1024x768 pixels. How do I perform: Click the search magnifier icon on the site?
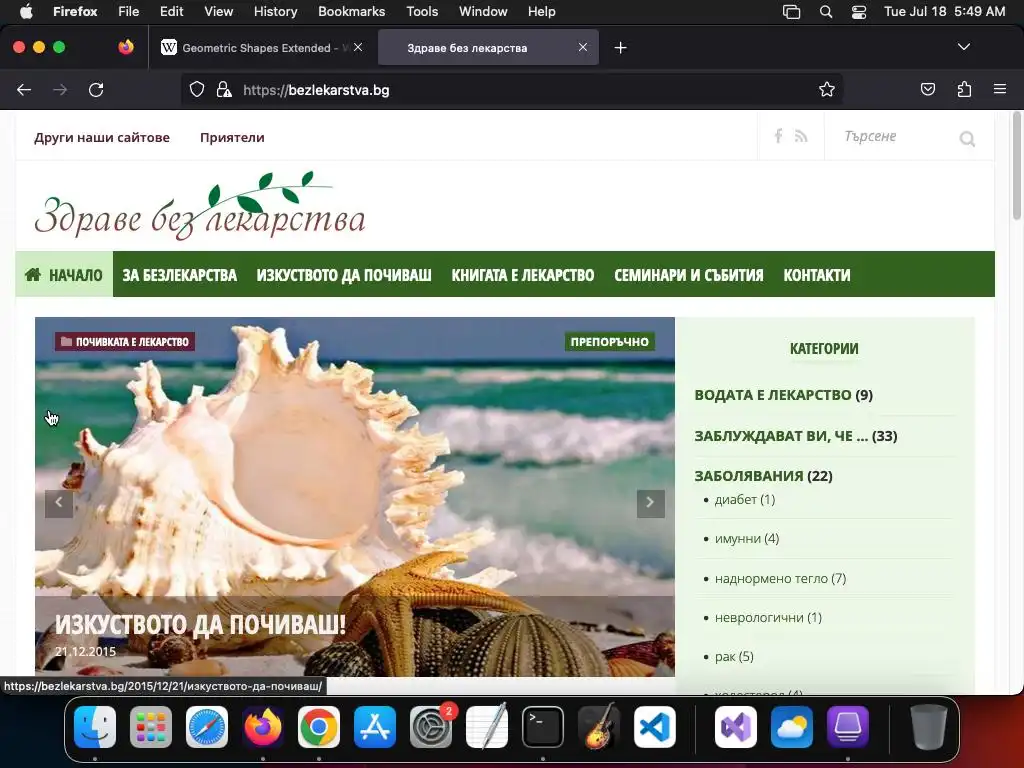(967, 138)
